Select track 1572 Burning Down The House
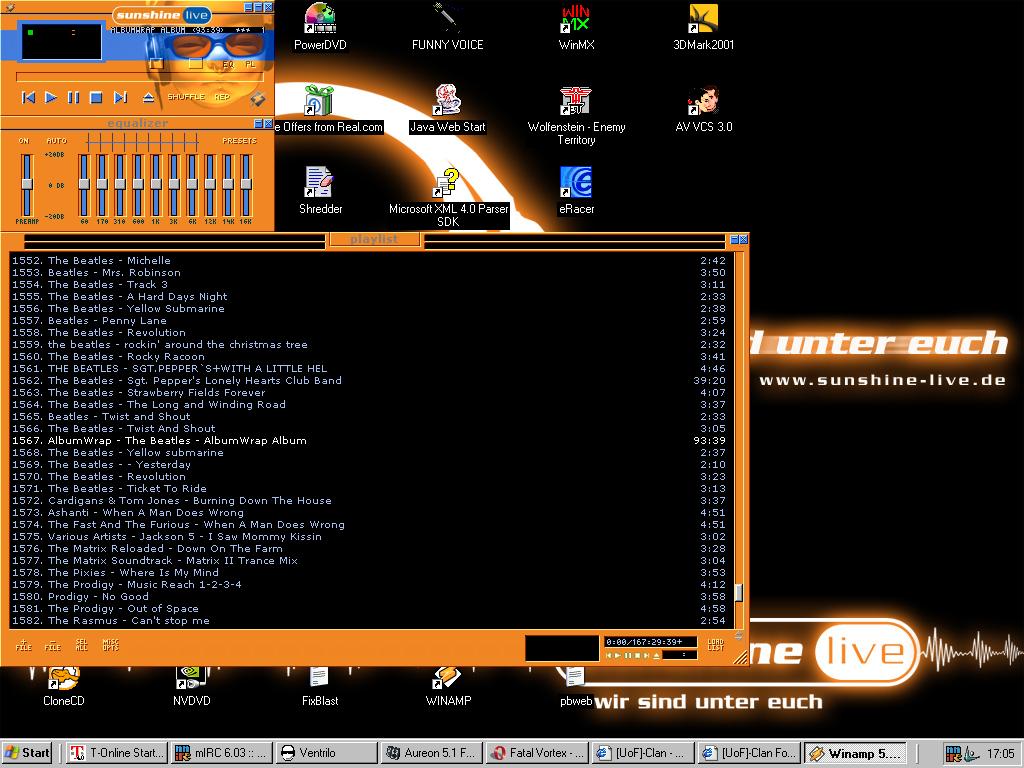1024x768 pixels. coord(369,501)
